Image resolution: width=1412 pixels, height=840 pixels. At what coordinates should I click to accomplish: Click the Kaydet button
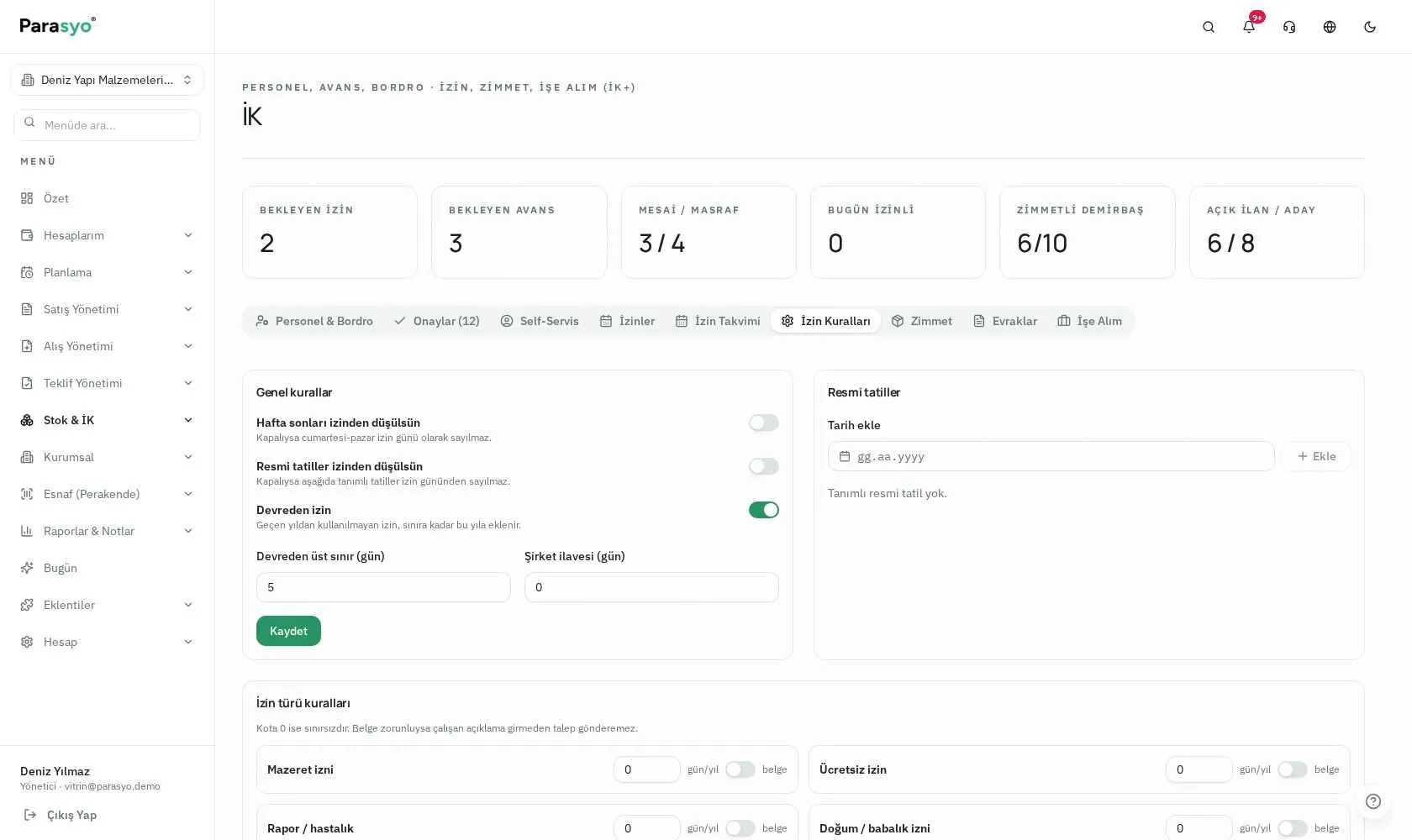[288, 631]
